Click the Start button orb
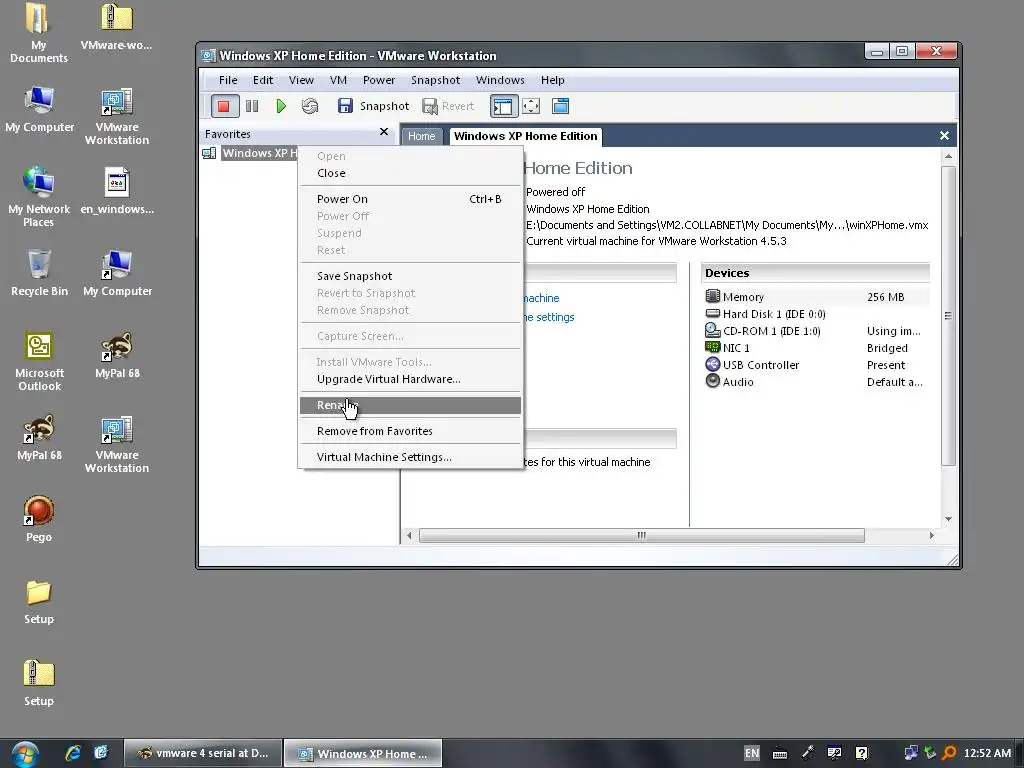Viewport: 1024px width, 768px height. (x=25, y=754)
